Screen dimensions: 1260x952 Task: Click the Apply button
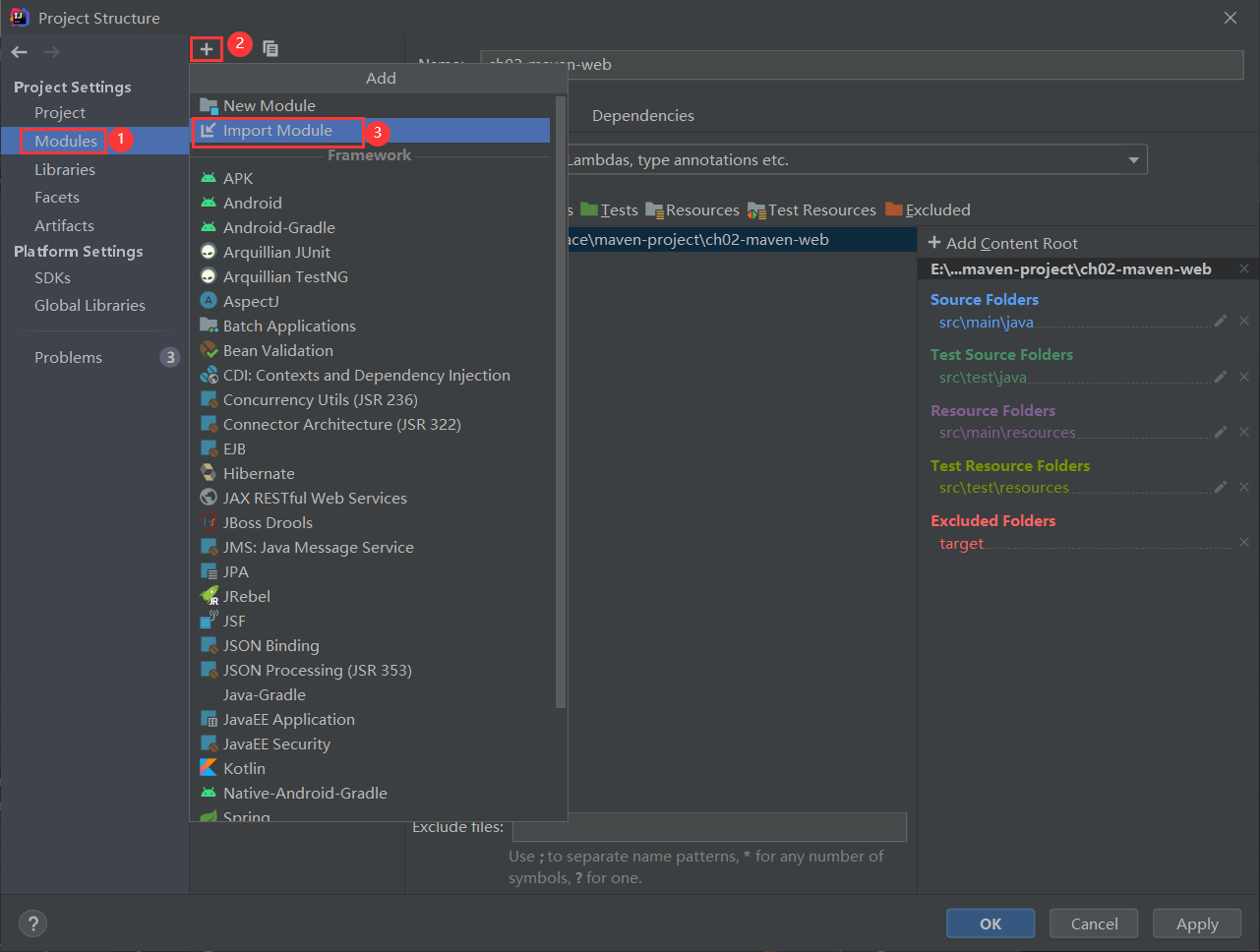(x=1197, y=923)
